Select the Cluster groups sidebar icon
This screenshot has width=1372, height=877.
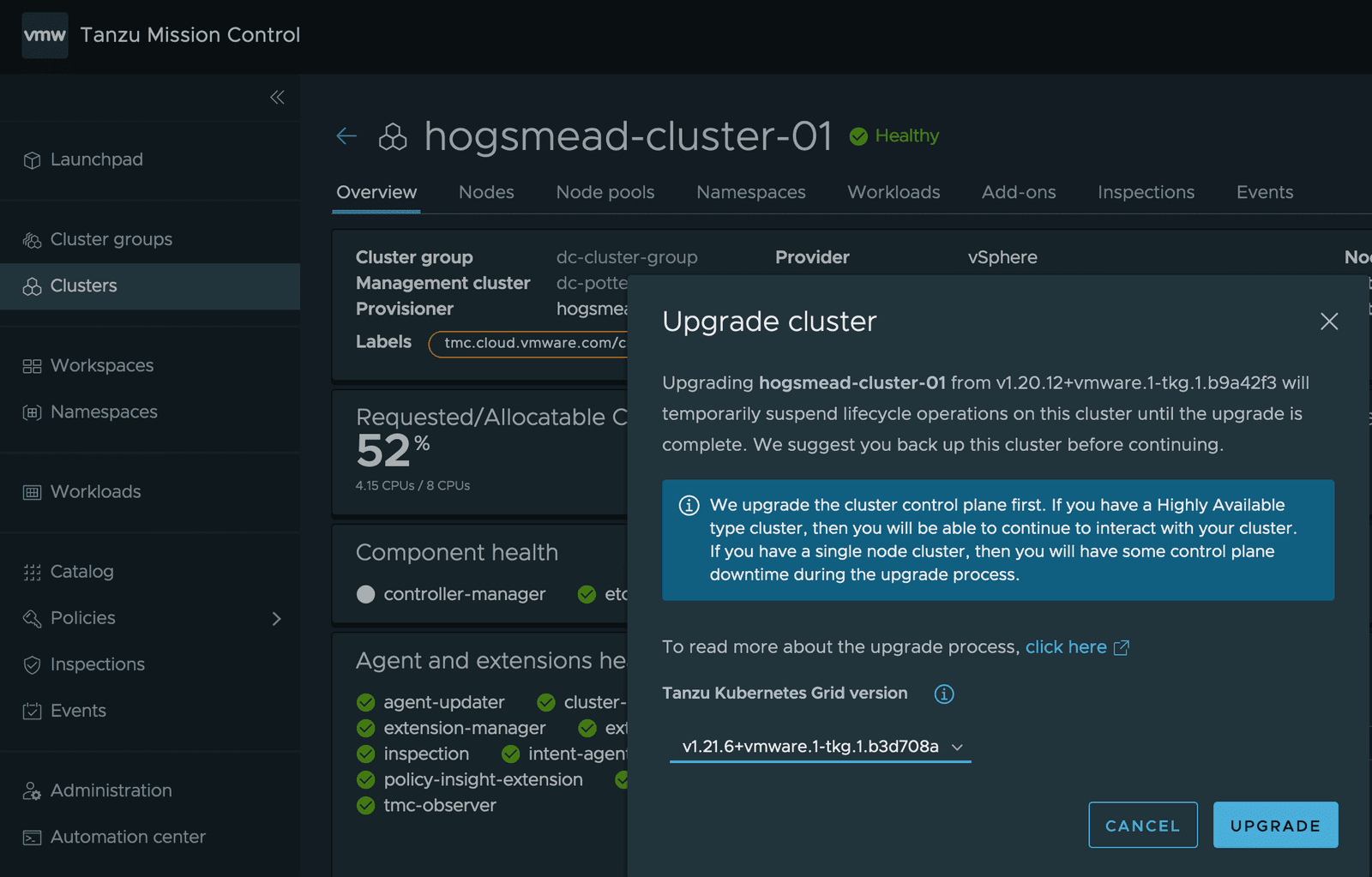point(32,239)
